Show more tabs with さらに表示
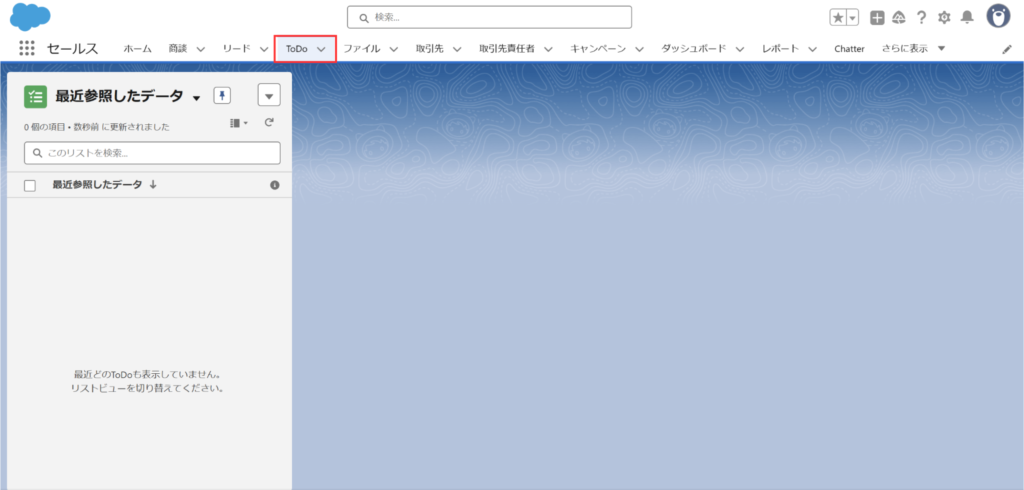1024x490 pixels. (x=913, y=48)
